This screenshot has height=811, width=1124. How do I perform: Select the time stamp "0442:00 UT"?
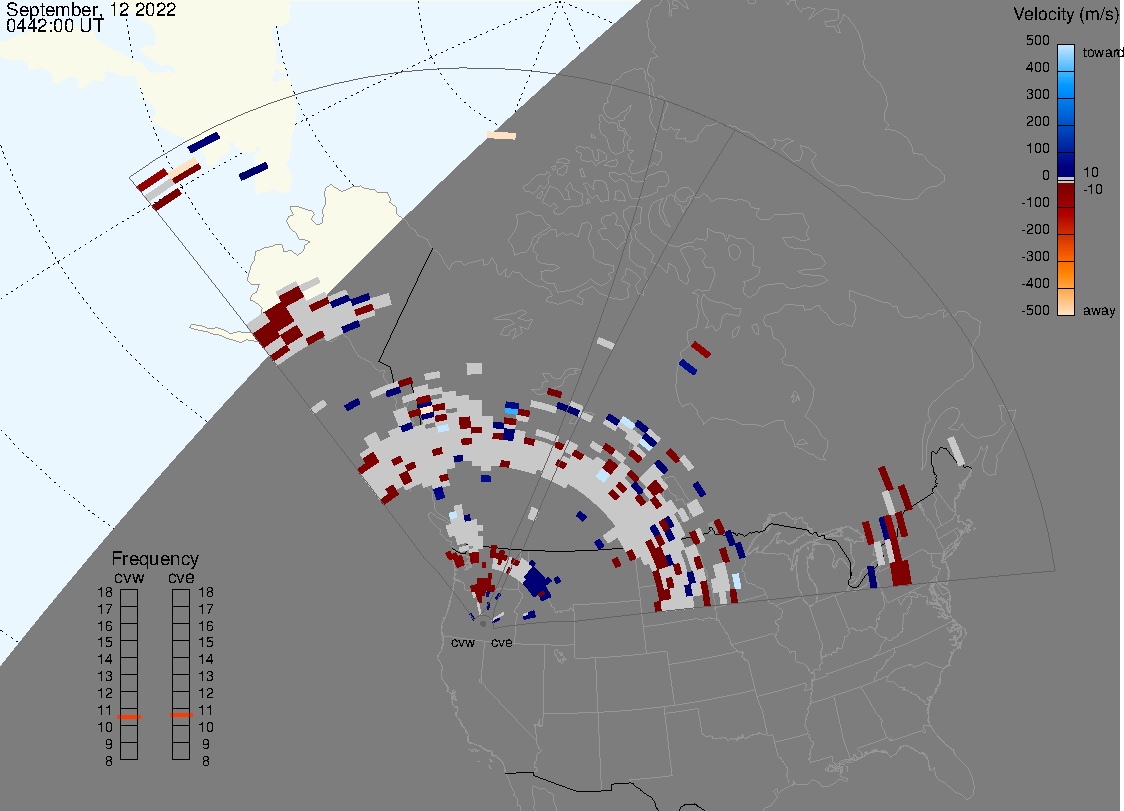coord(55,26)
